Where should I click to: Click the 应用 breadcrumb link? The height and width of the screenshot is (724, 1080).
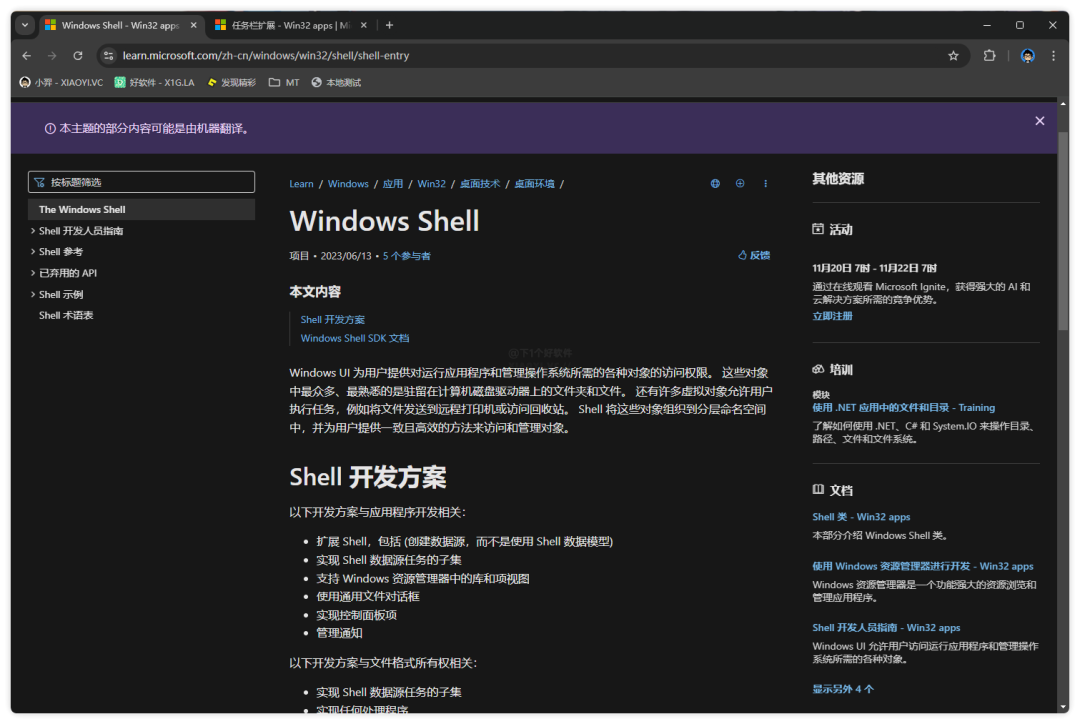(x=393, y=184)
